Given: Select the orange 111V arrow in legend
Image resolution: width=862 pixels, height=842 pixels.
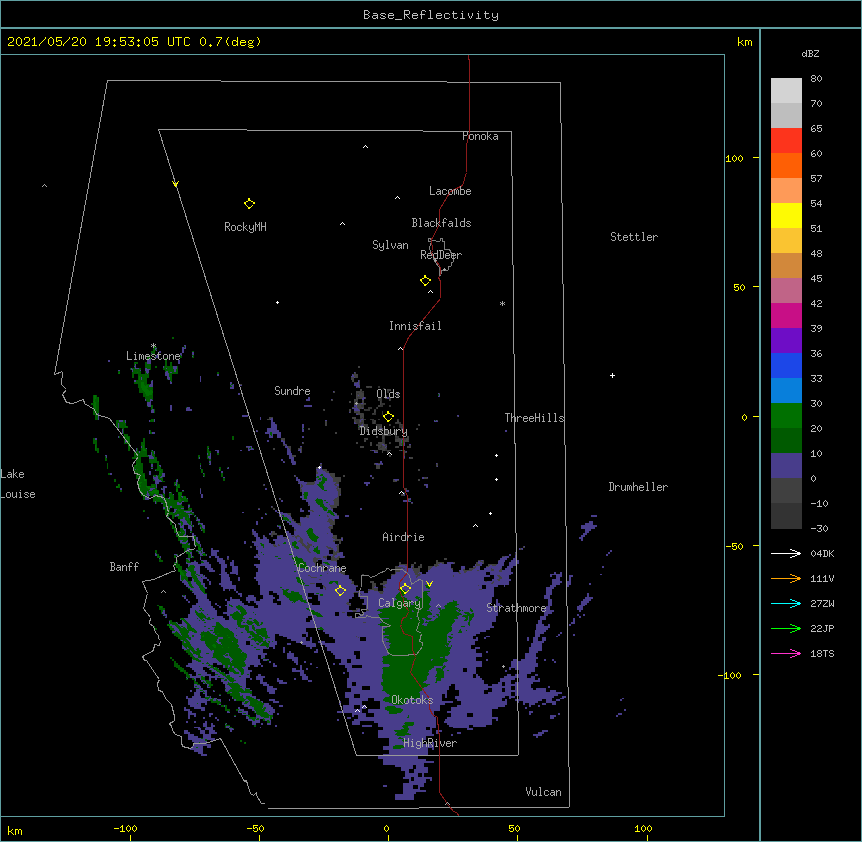Looking at the screenshot, I should click(786, 578).
